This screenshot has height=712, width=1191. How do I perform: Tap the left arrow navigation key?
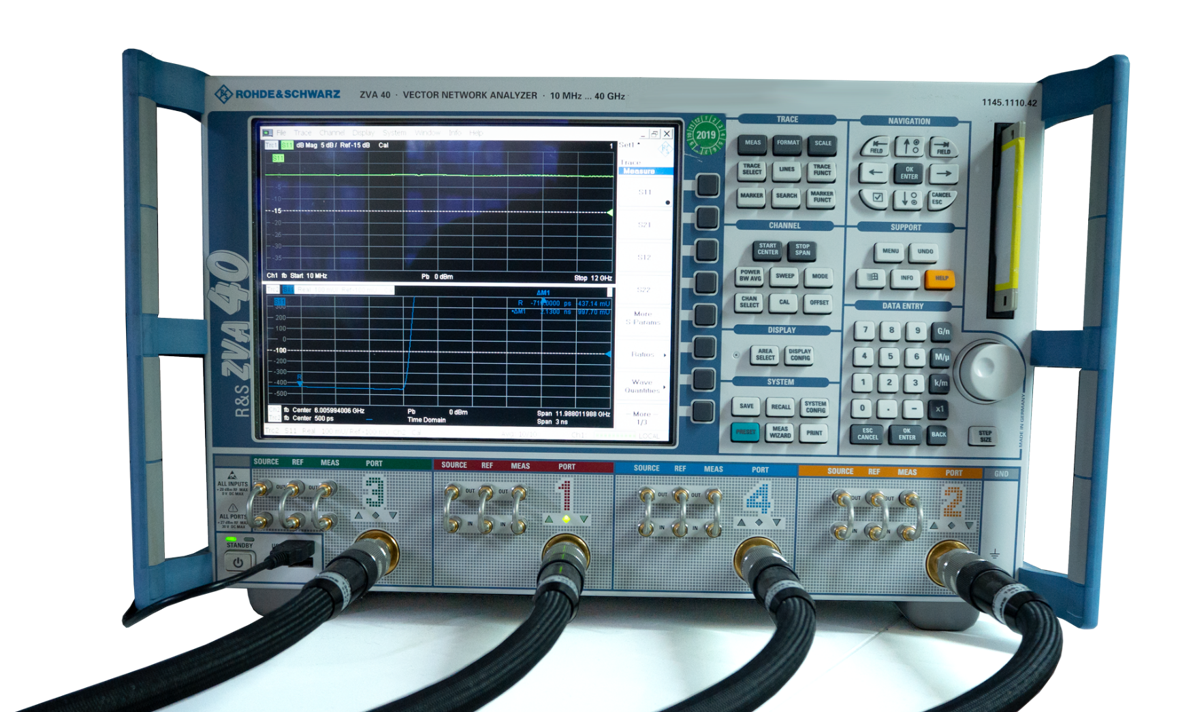pos(876,173)
